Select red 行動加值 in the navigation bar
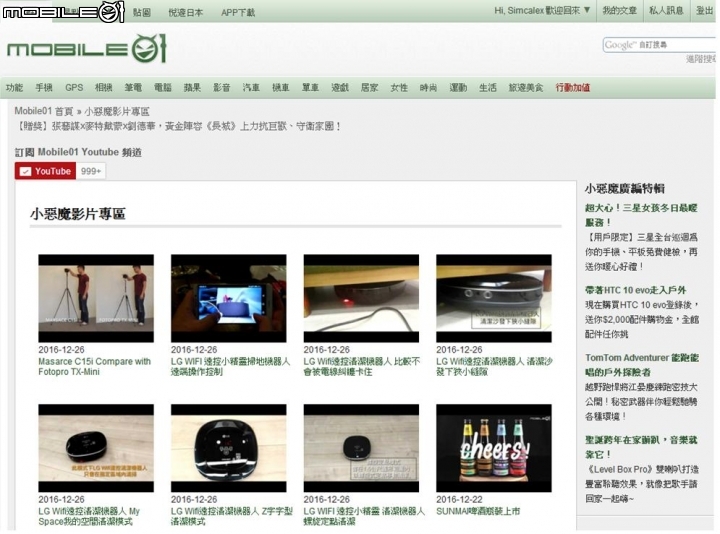Viewport: 720px width, 534px height. point(573,87)
